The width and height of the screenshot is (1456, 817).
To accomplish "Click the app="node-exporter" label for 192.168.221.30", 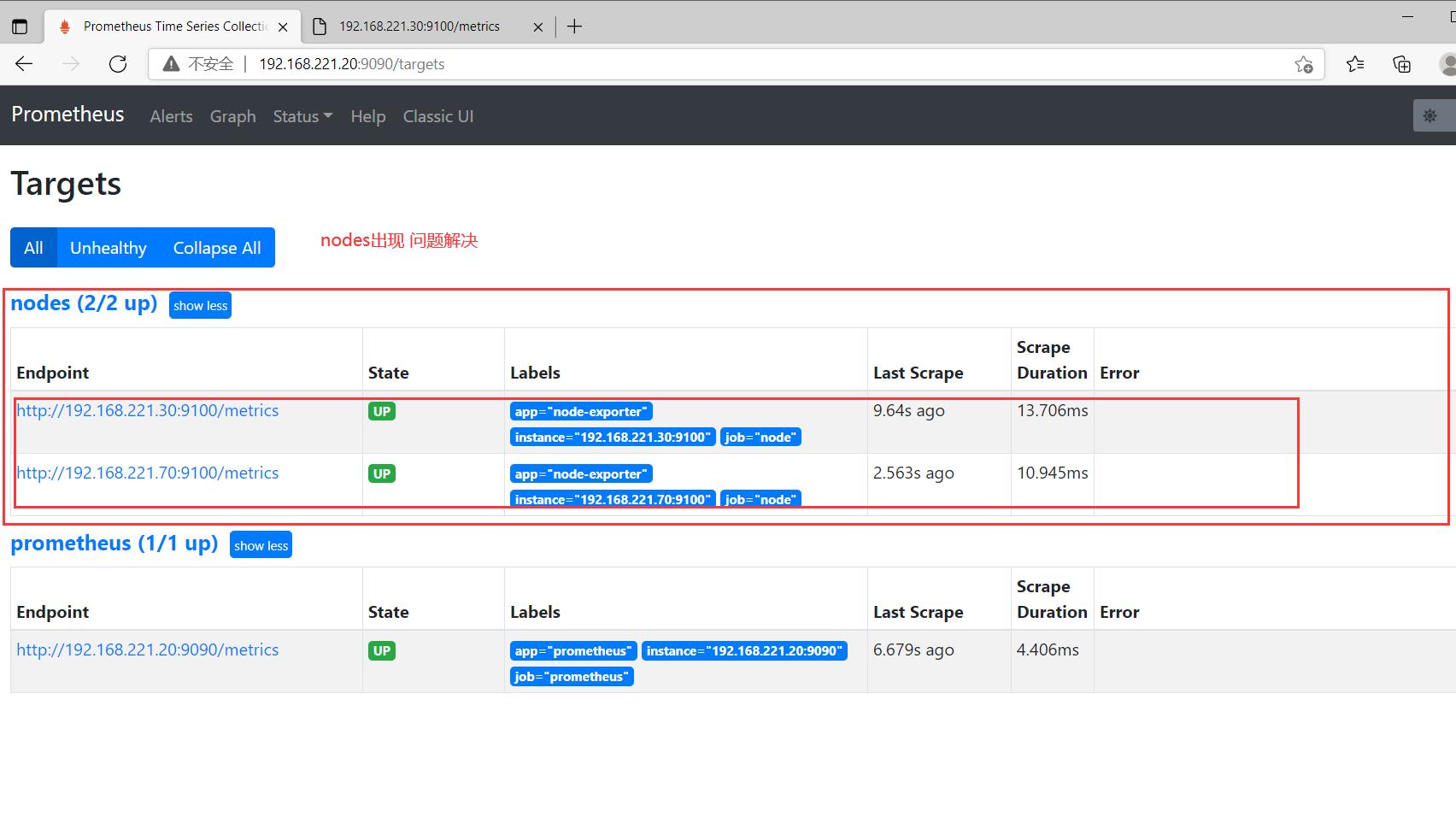I will pos(581,411).
